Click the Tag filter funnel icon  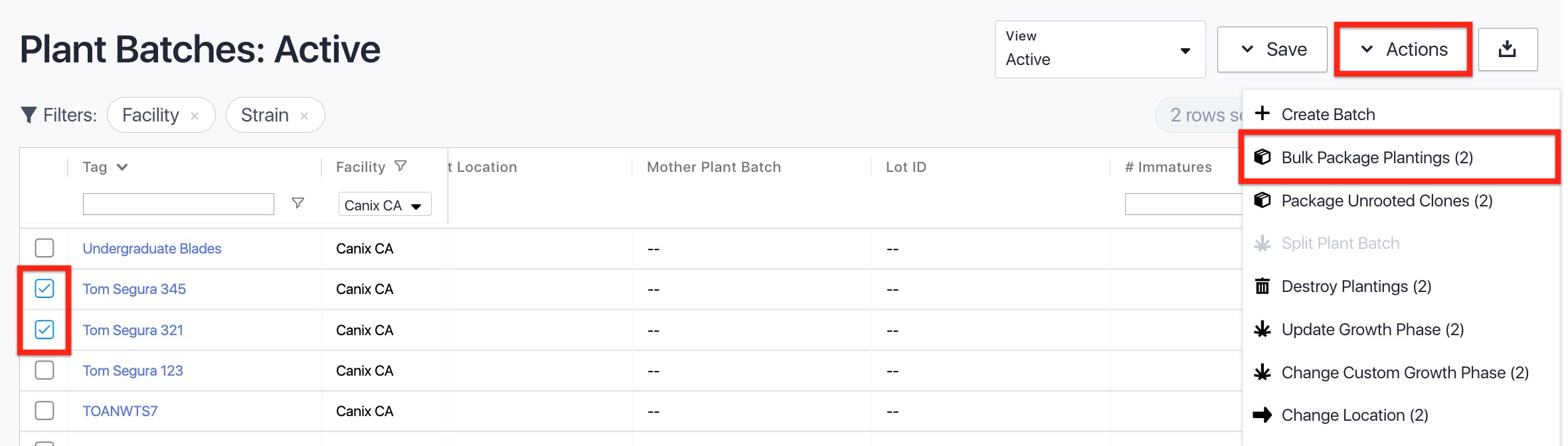pos(298,203)
